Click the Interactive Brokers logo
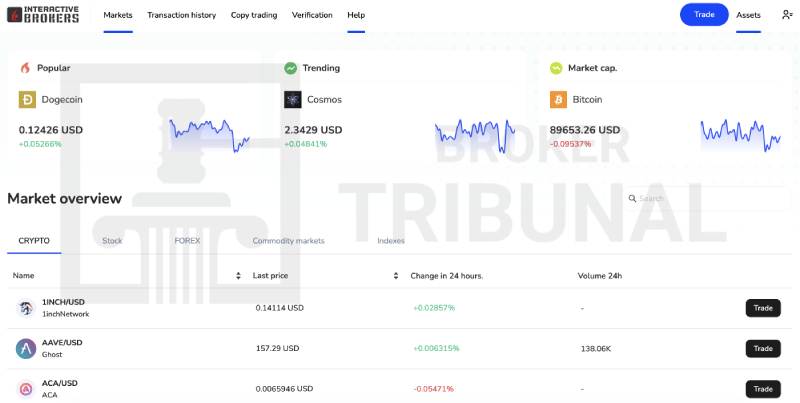Image resolution: width=800 pixels, height=403 pixels. tap(43, 15)
